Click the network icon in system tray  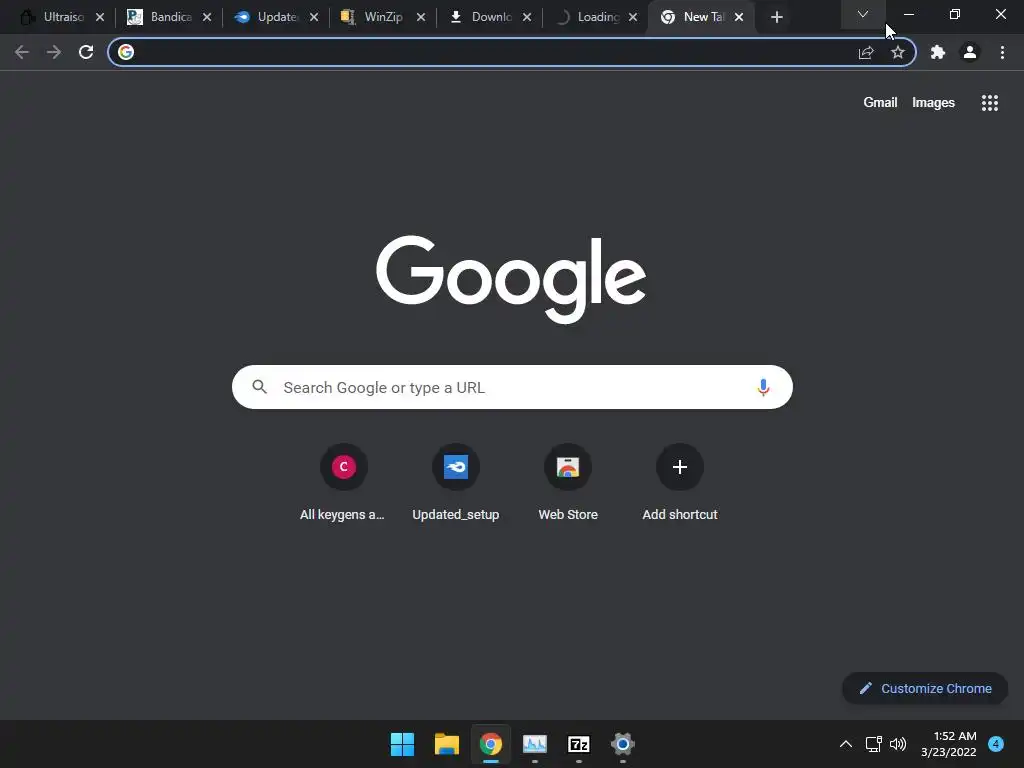pos(873,744)
